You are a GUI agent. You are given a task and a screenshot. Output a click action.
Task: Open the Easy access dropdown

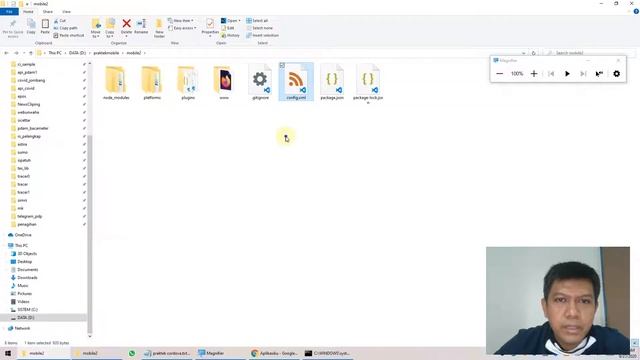tap(182, 28)
